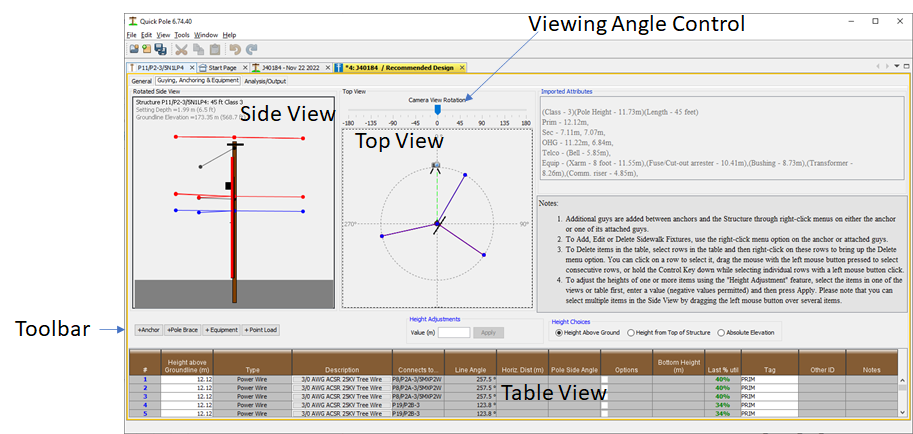Click the +Anchor button

tap(148, 330)
